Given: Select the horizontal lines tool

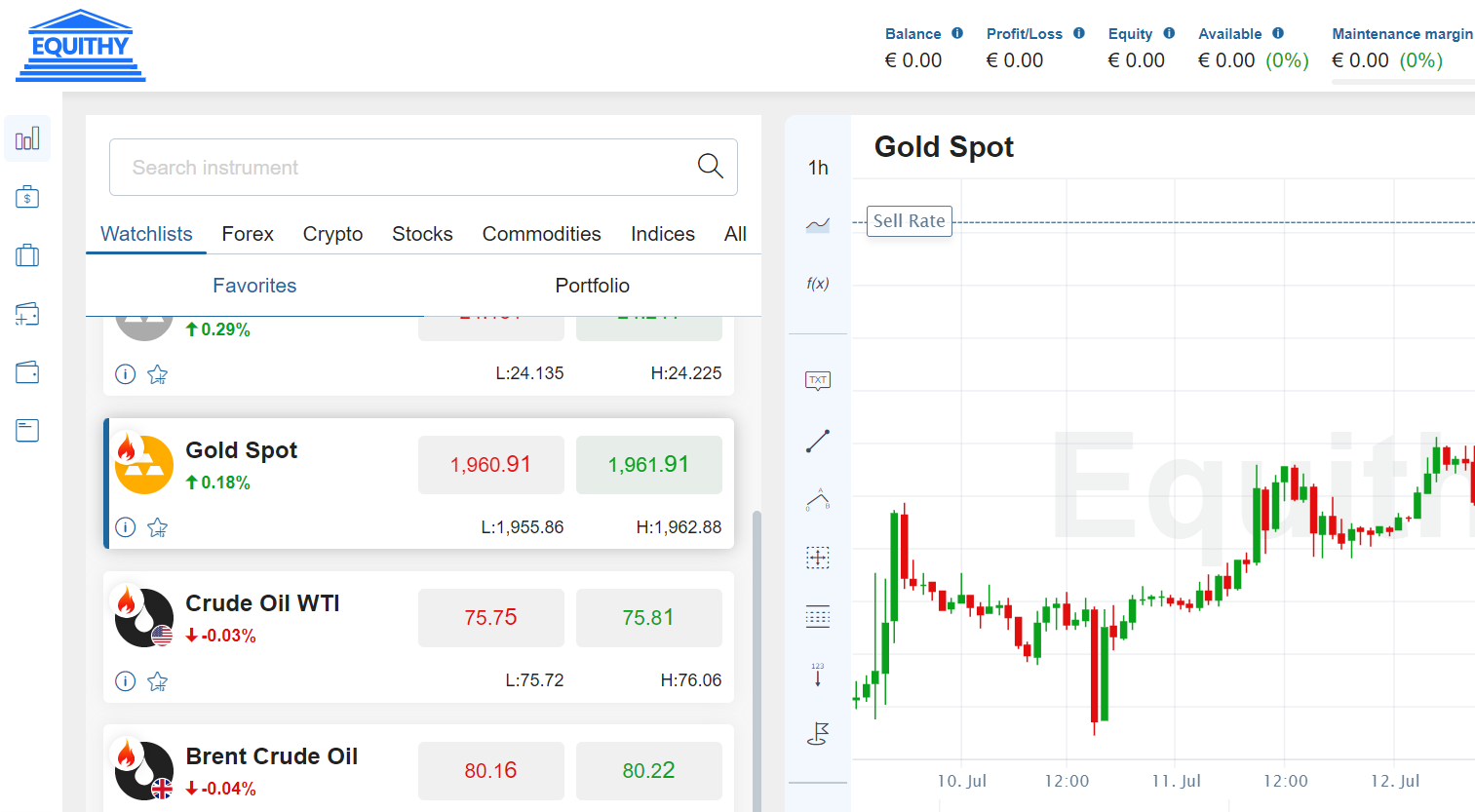Looking at the screenshot, I should point(818,616).
